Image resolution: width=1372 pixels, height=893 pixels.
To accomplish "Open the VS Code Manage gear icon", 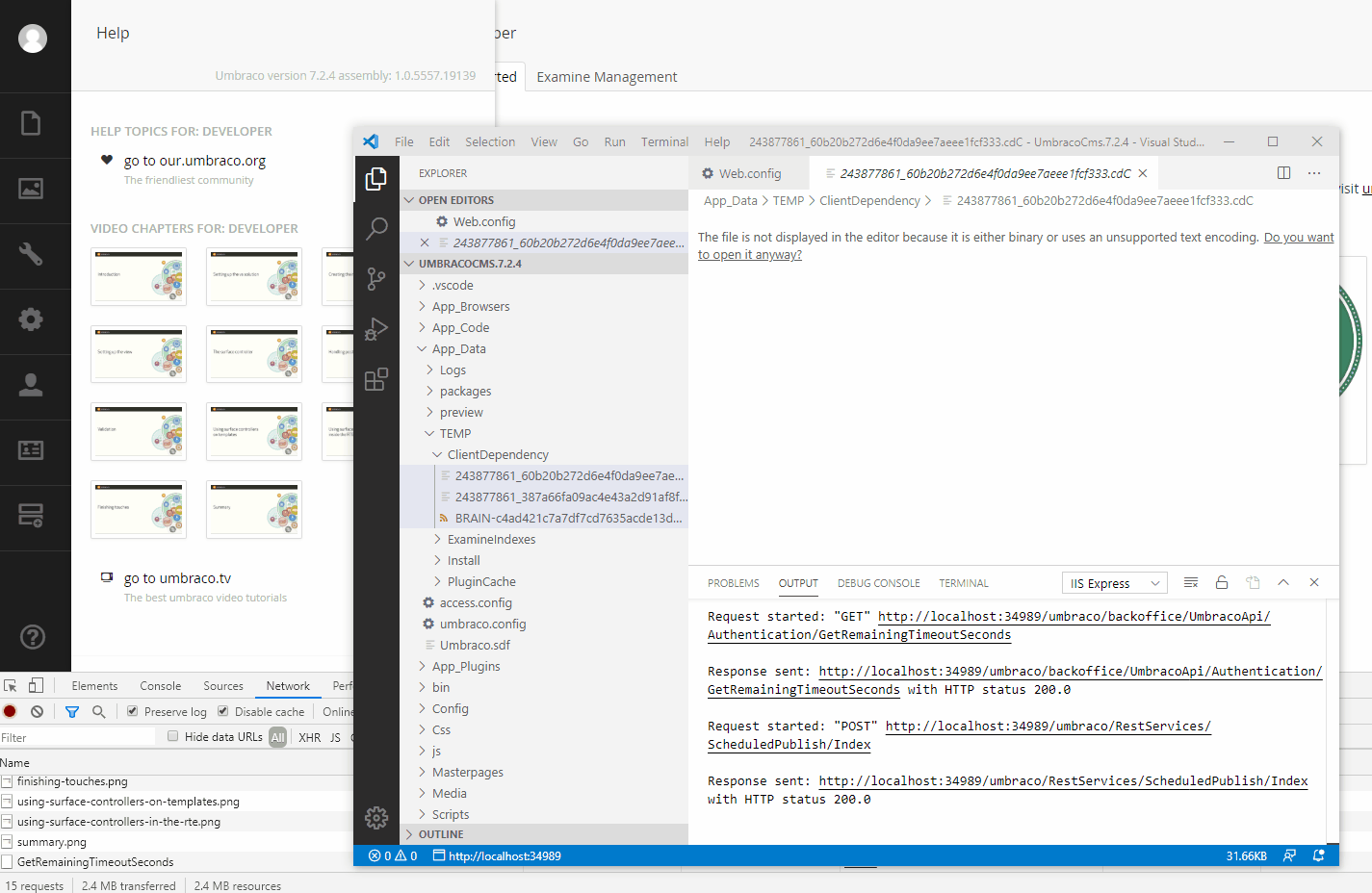I will click(376, 818).
